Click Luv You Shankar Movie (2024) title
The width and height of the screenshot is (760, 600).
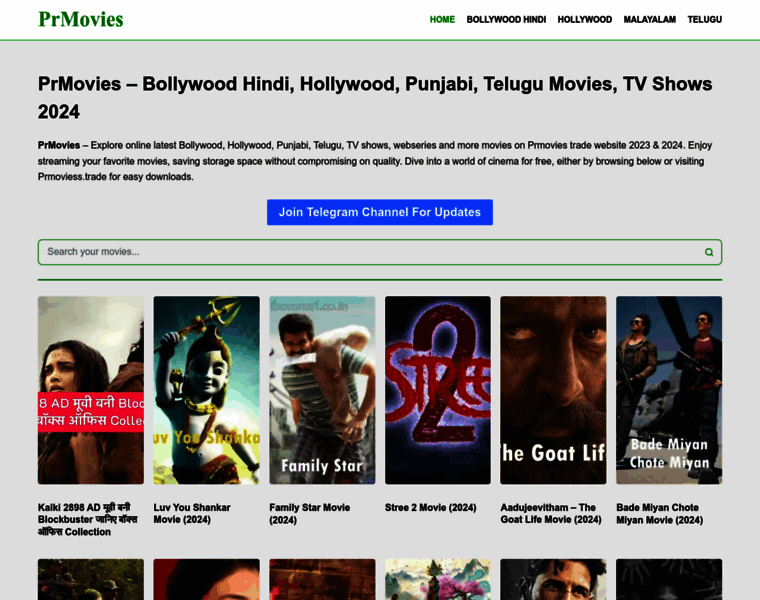point(192,513)
